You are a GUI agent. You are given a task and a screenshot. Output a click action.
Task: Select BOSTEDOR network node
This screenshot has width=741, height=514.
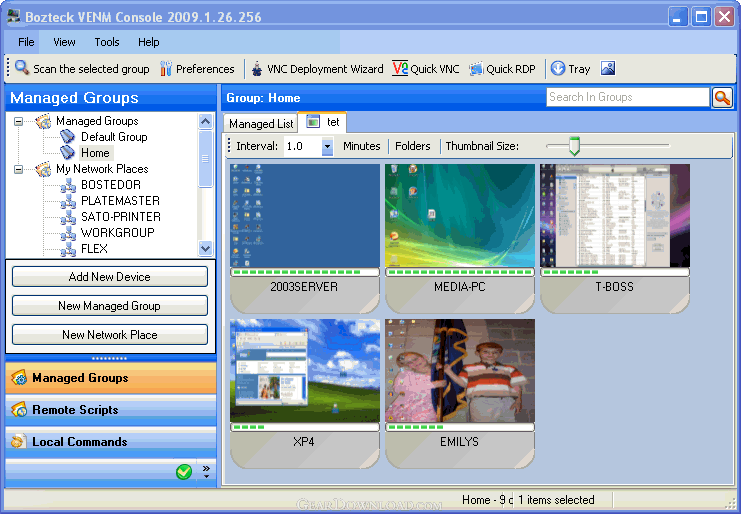(111, 185)
